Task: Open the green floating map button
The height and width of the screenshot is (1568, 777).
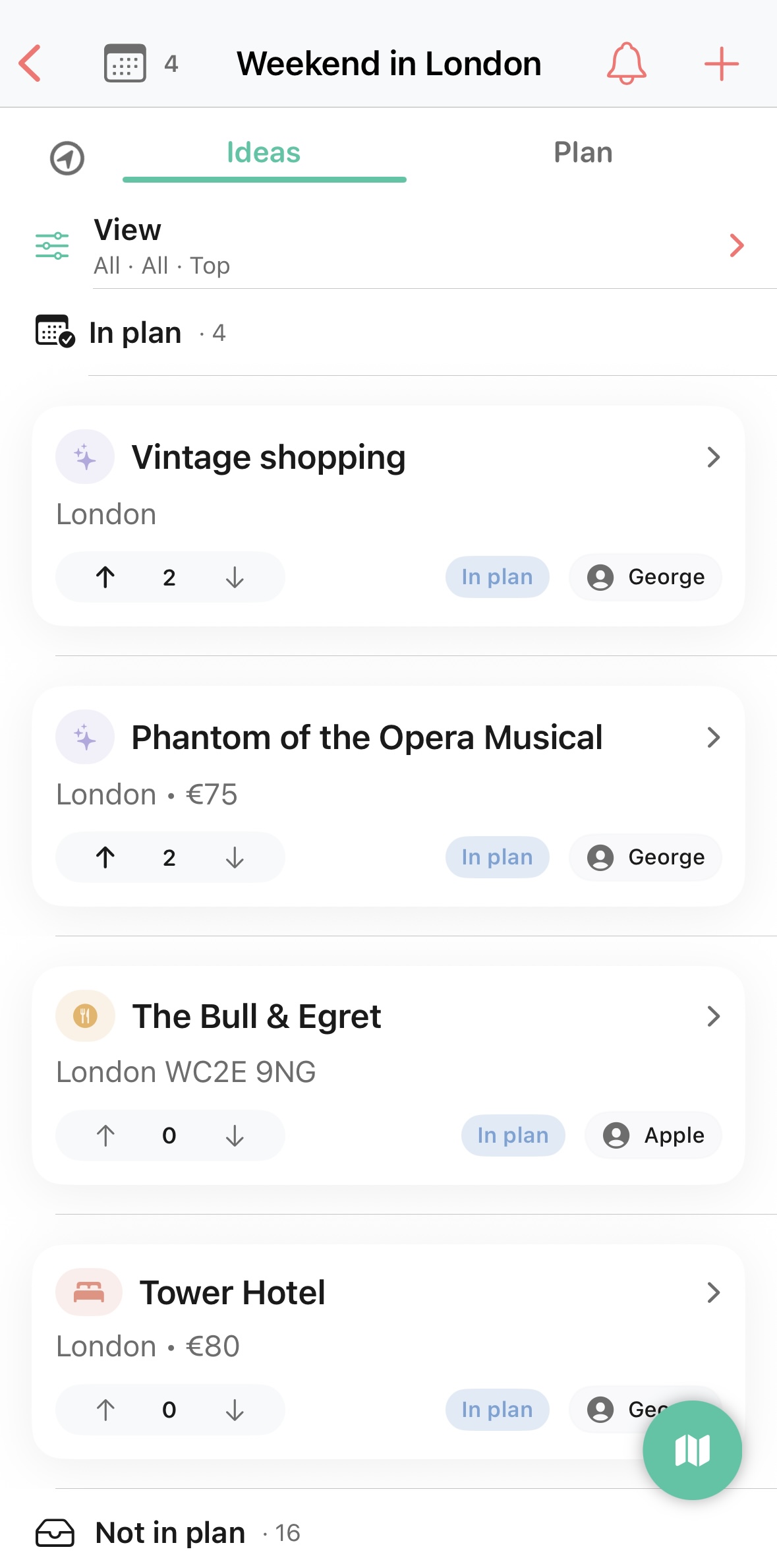Action: point(692,1450)
